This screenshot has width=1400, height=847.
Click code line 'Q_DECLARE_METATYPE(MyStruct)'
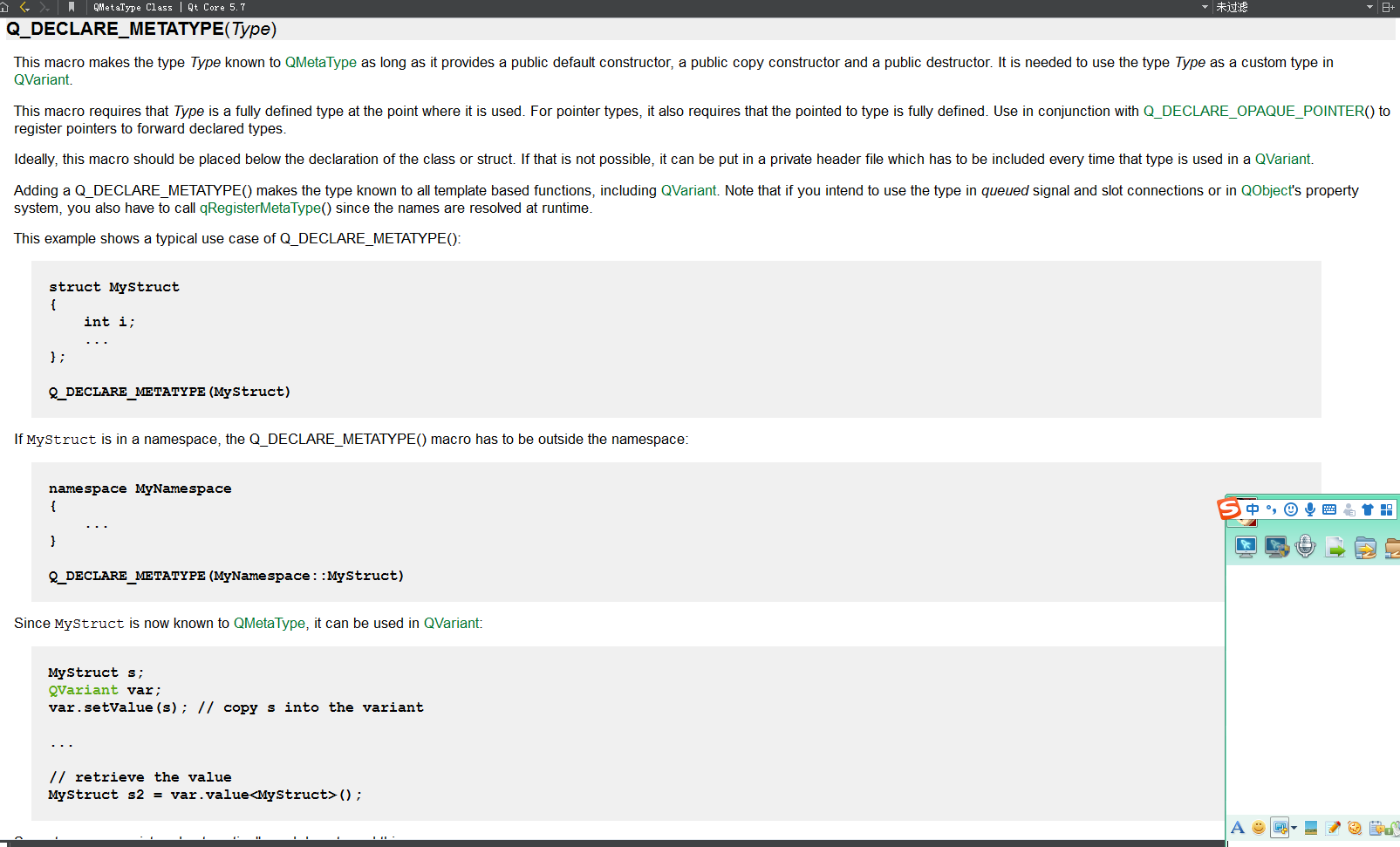click(170, 393)
